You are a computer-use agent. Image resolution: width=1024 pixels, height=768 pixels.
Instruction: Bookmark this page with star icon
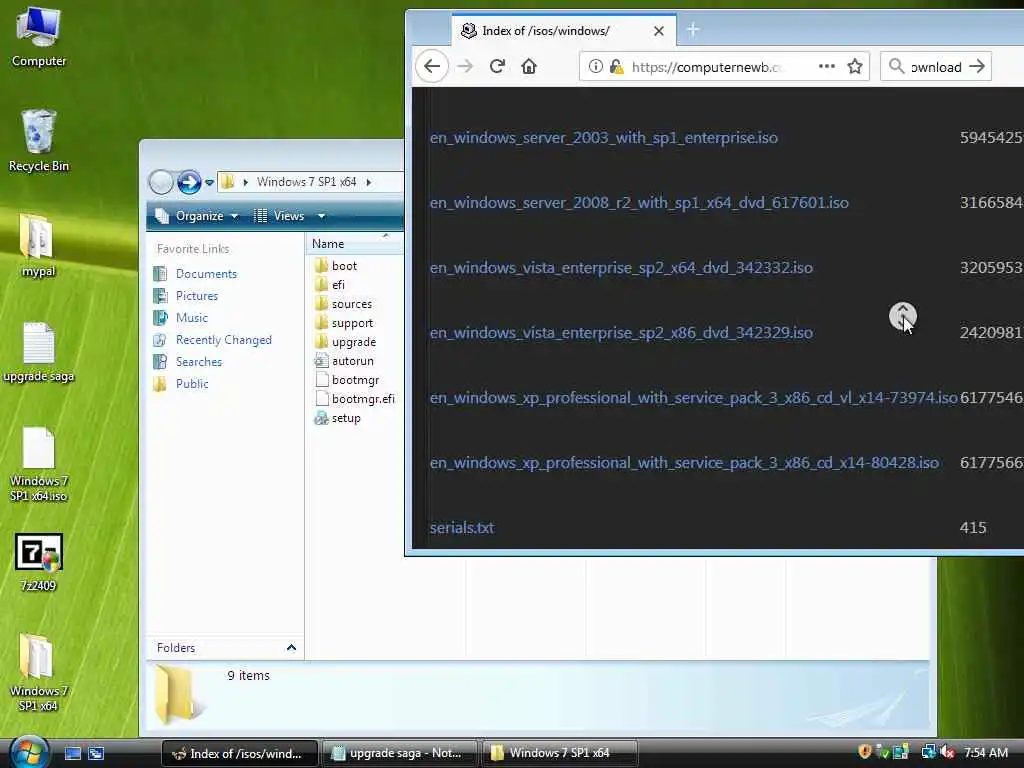[x=855, y=66]
